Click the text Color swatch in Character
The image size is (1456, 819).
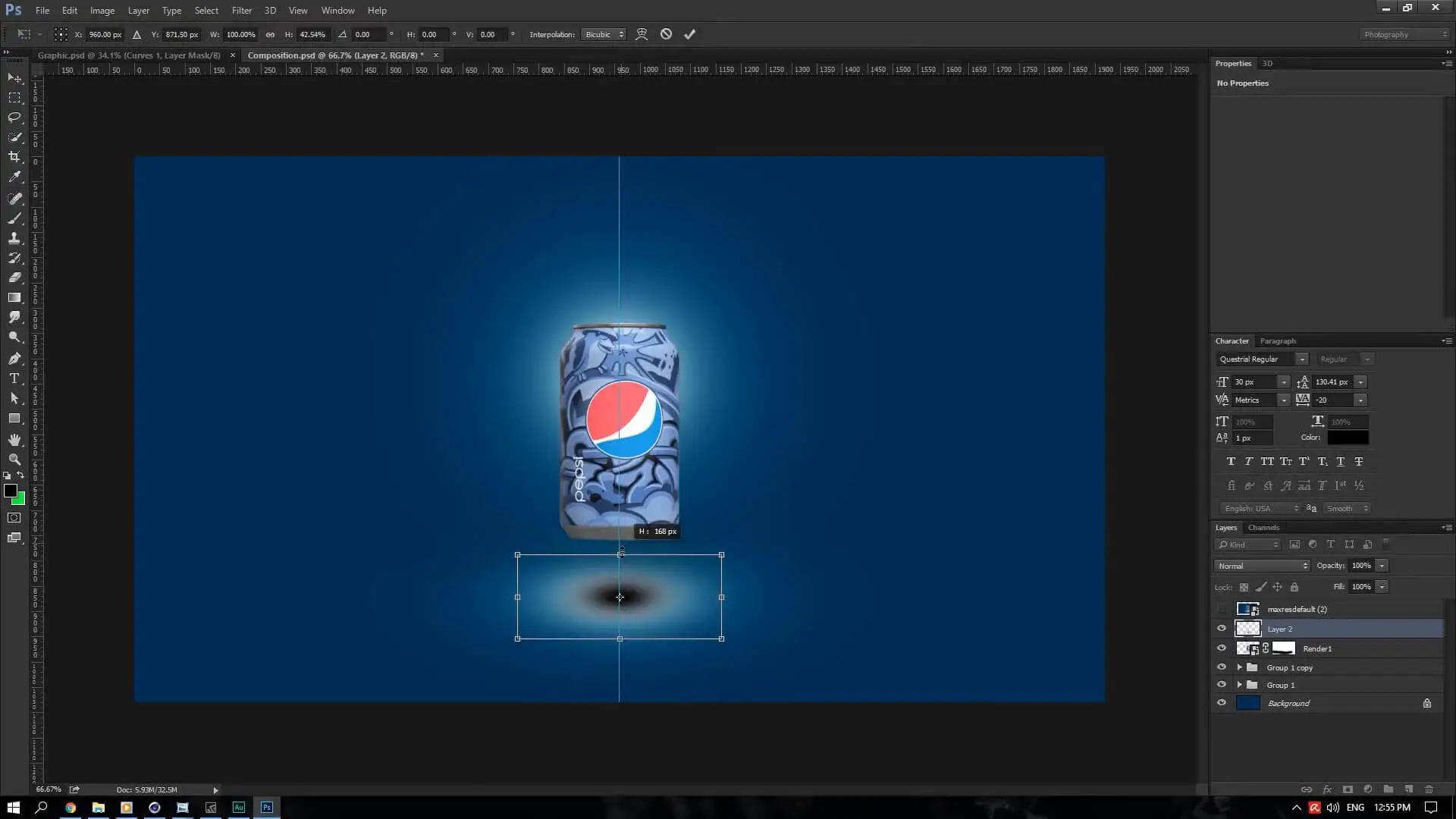point(1348,438)
